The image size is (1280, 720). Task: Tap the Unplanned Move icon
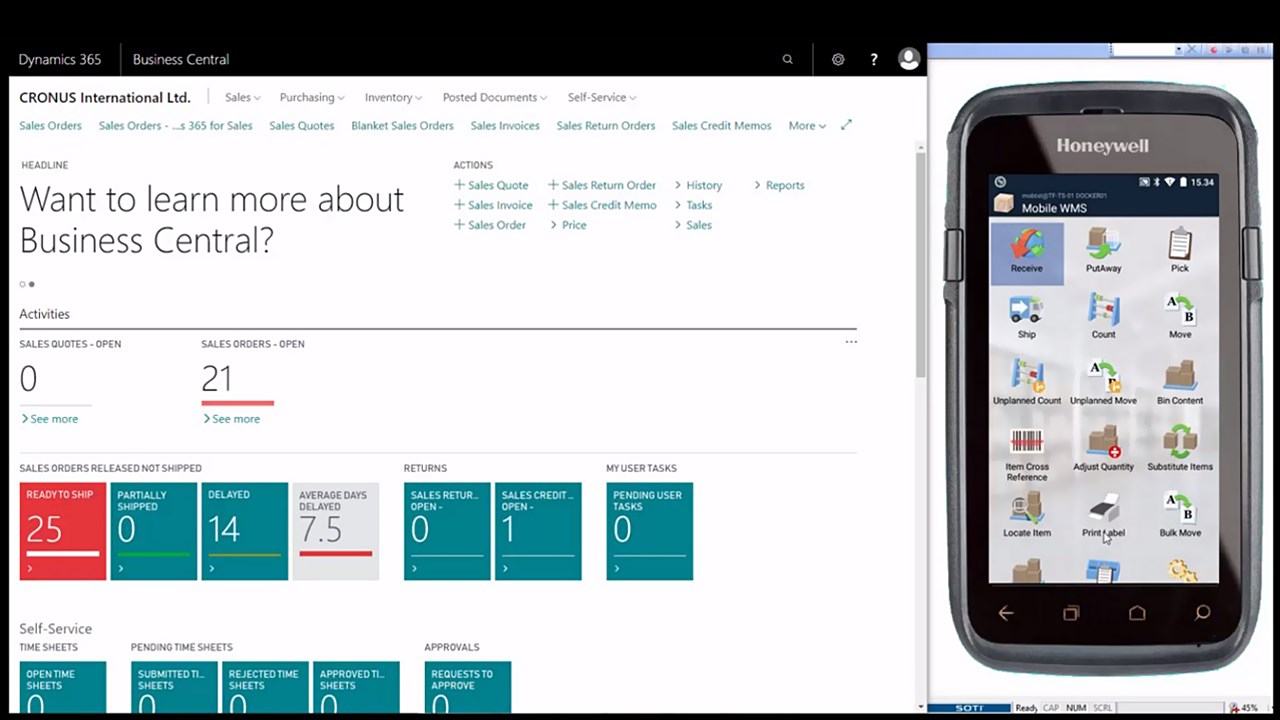pyautogui.click(x=1103, y=383)
